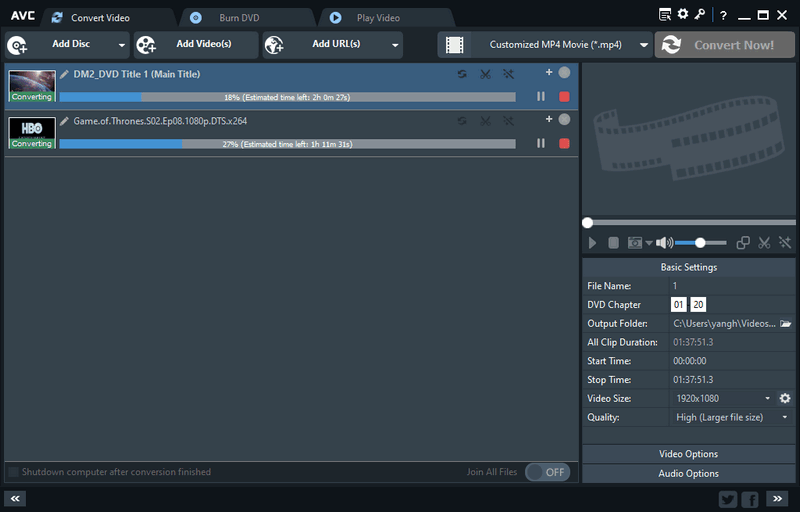Click plus icon on DM2_DVD row
Screen dimensions: 800x512
point(549,72)
